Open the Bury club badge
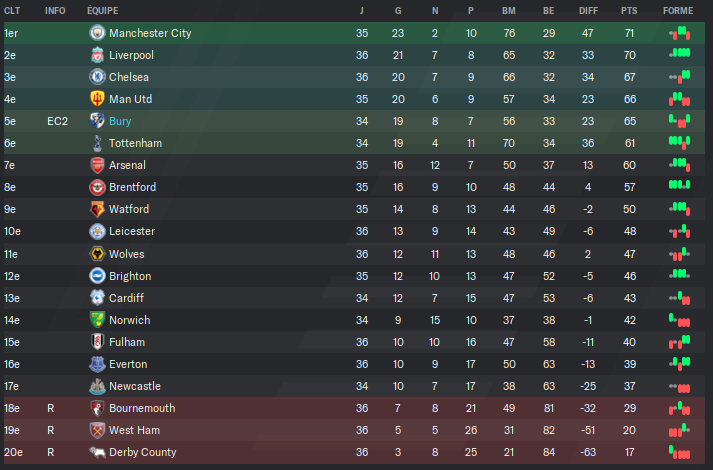The height and width of the screenshot is (470, 713). coord(97,121)
